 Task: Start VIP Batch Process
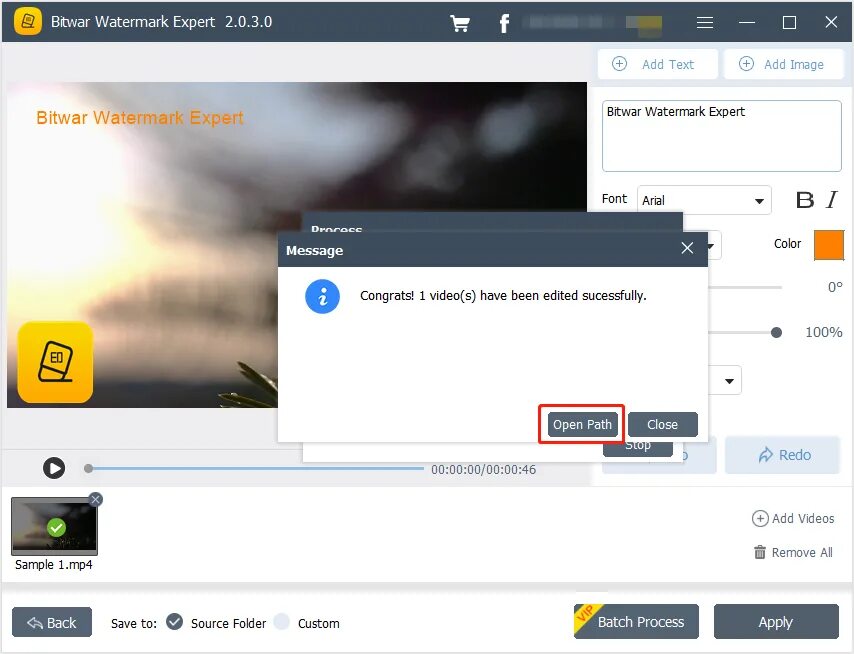pos(636,621)
